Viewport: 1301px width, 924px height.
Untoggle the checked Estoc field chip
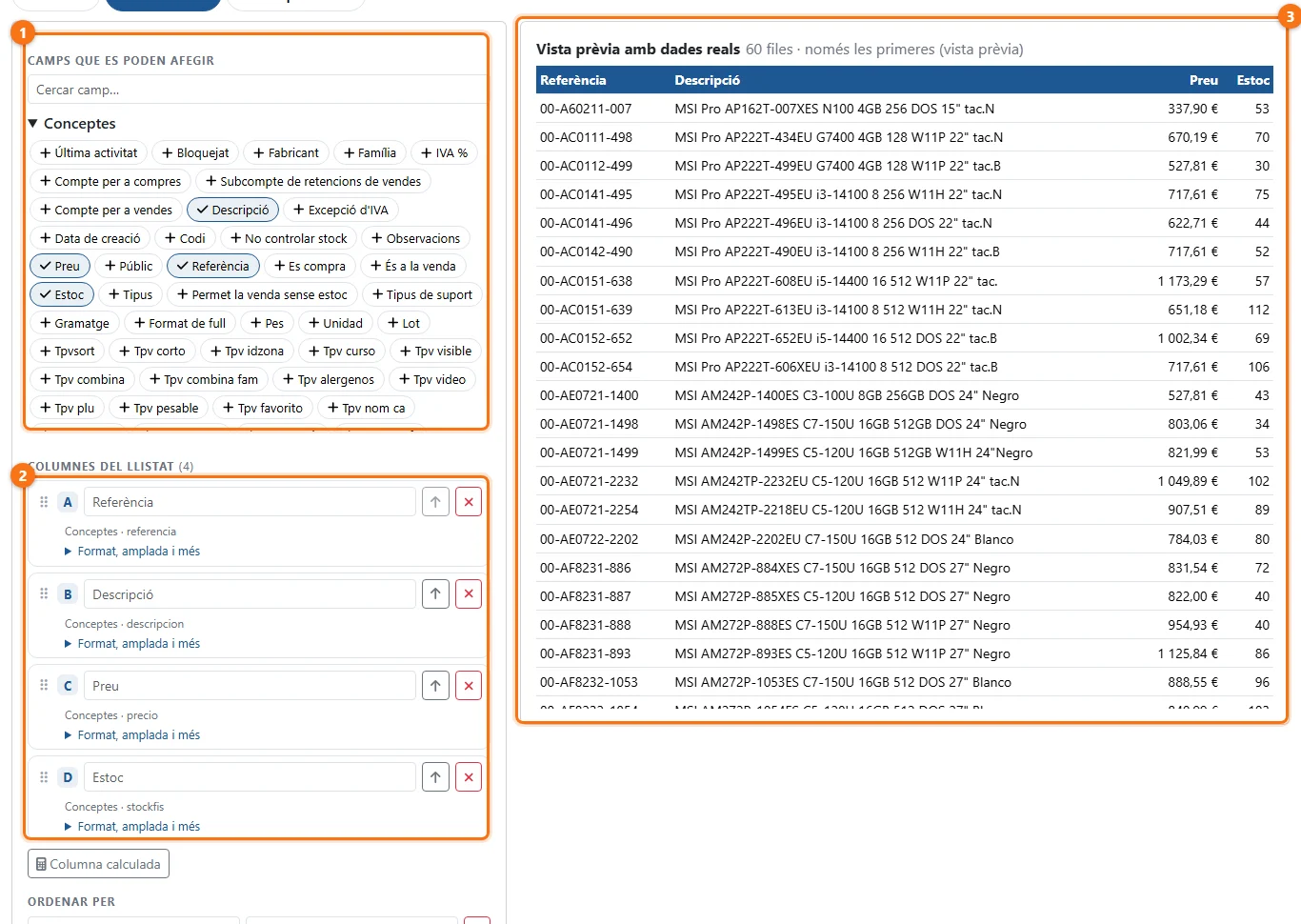(62, 294)
